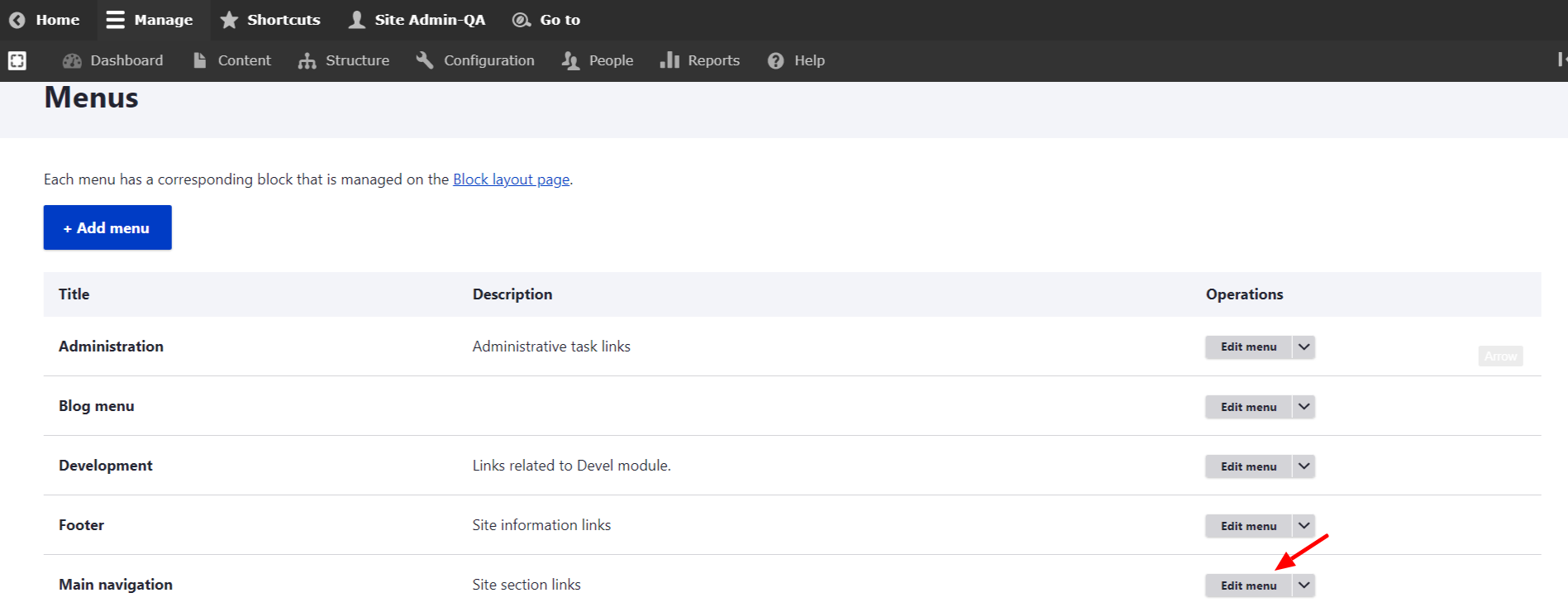The height and width of the screenshot is (612, 1568).
Task: Click the Home back-arrow icon
Action: (17, 20)
